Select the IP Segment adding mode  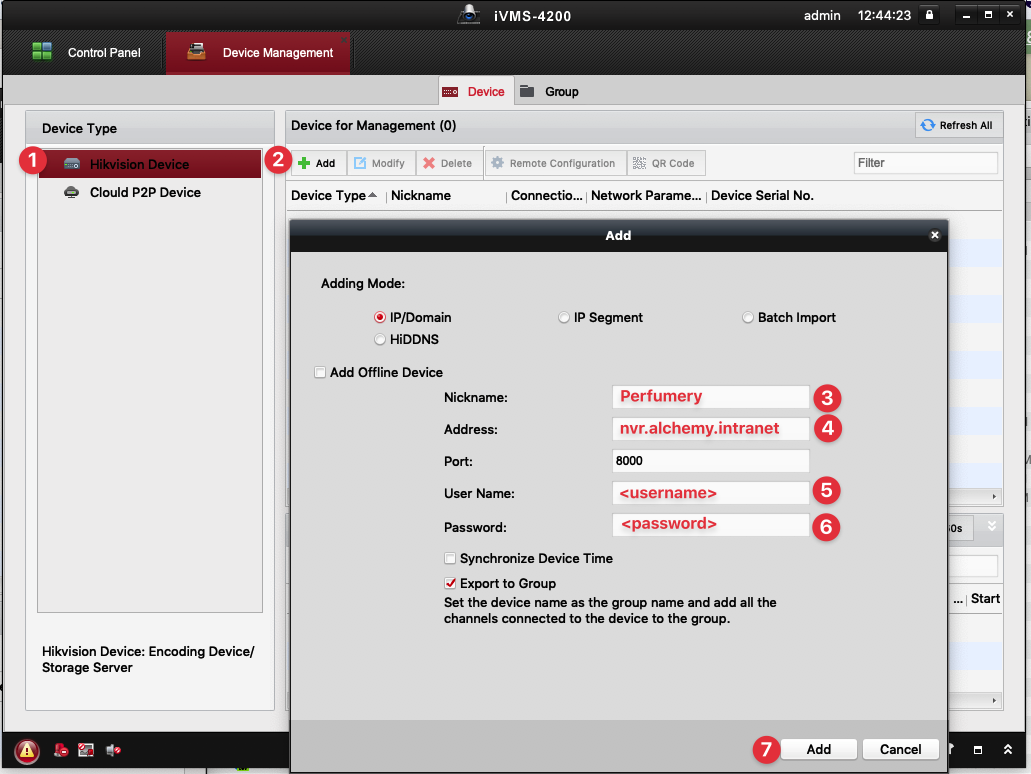point(565,318)
